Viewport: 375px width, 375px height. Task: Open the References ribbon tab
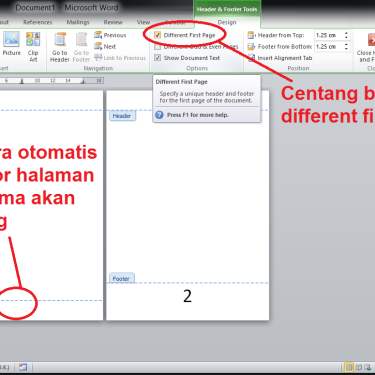[x=38, y=22]
